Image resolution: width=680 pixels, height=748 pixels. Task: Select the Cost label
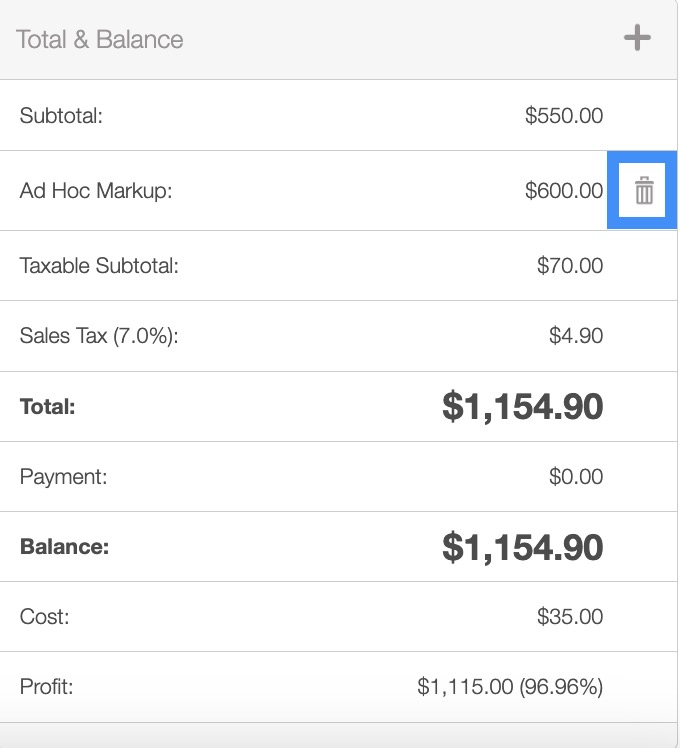pos(45,617)
